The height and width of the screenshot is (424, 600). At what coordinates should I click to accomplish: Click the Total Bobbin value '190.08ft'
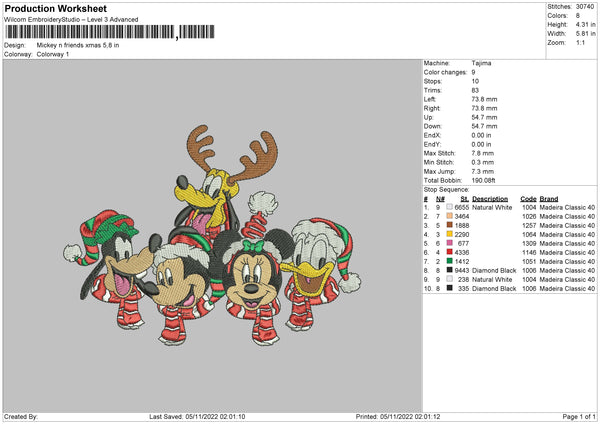[x=484, y=180]
